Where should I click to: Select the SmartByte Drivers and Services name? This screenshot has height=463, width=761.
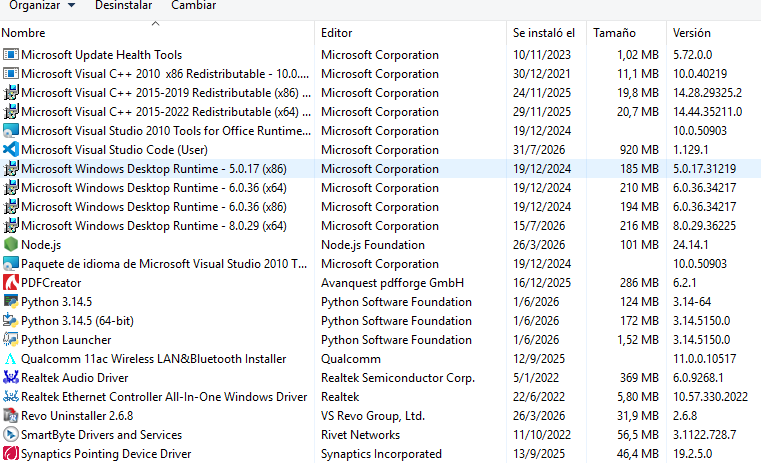pyautogui.click(x=101, y=434)
